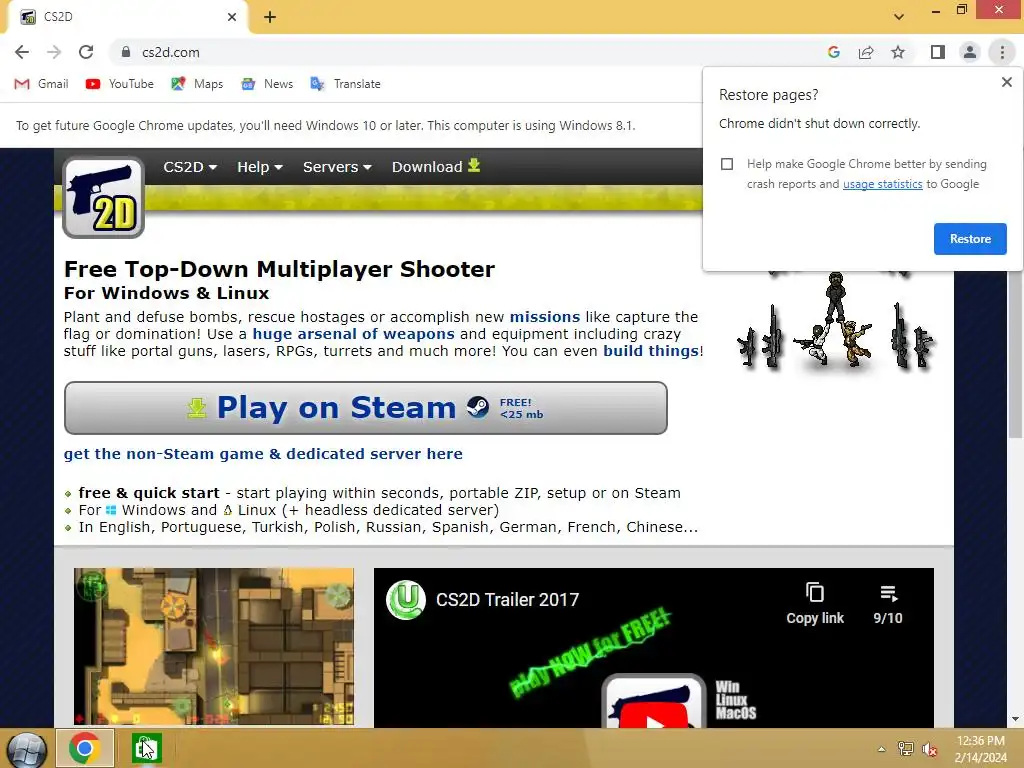
Task: Click the video channel avatar icon
Action: pyautogui.click(x=406, y=600)
